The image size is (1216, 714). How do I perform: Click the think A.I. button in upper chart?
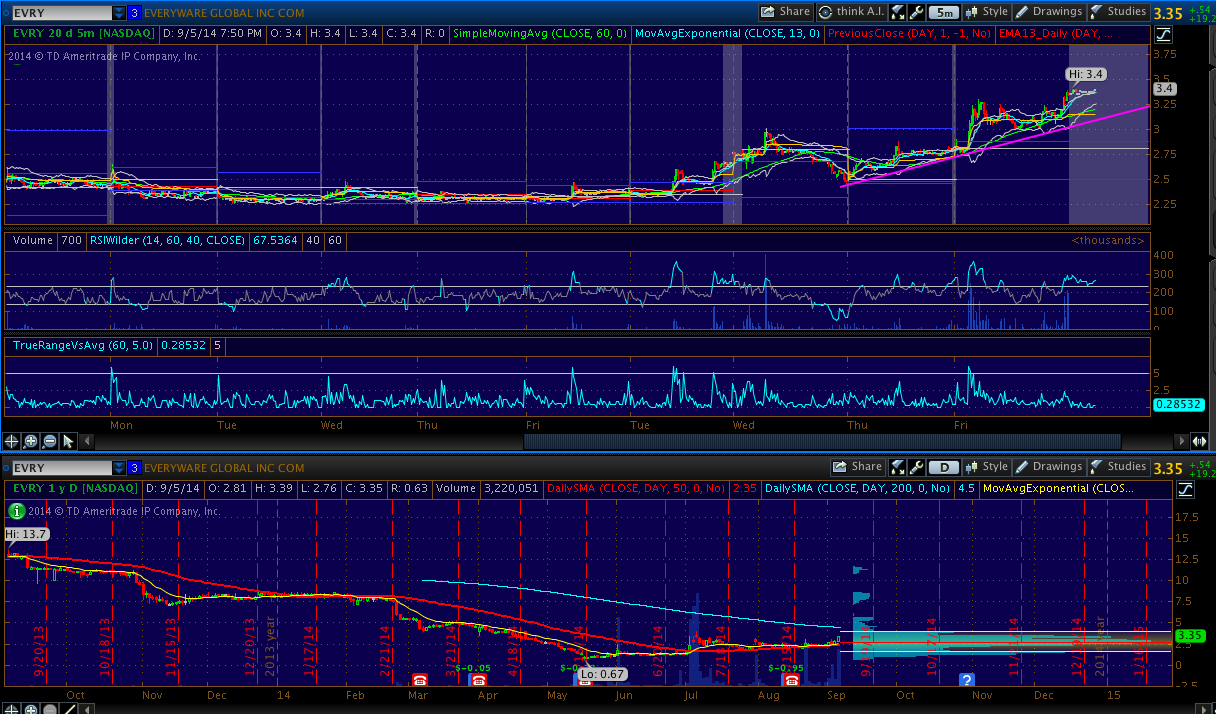(851, 12)
